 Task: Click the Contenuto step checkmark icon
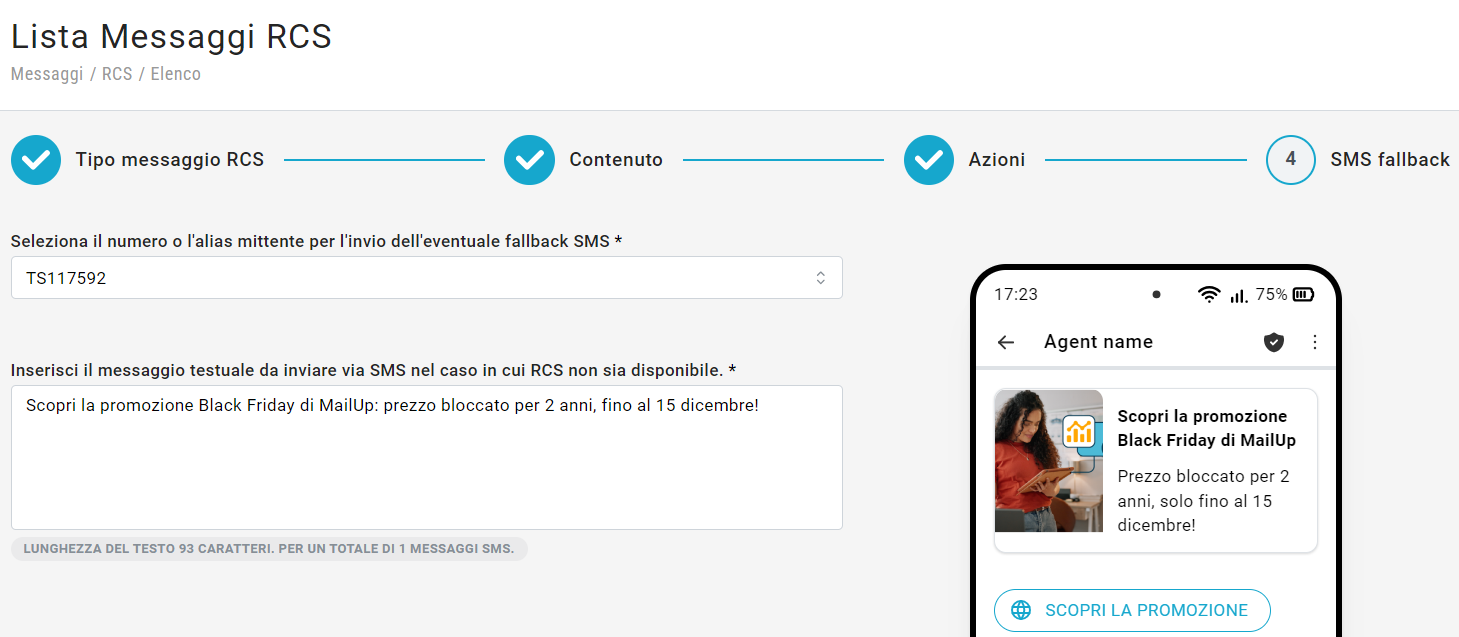pos(529,160)
